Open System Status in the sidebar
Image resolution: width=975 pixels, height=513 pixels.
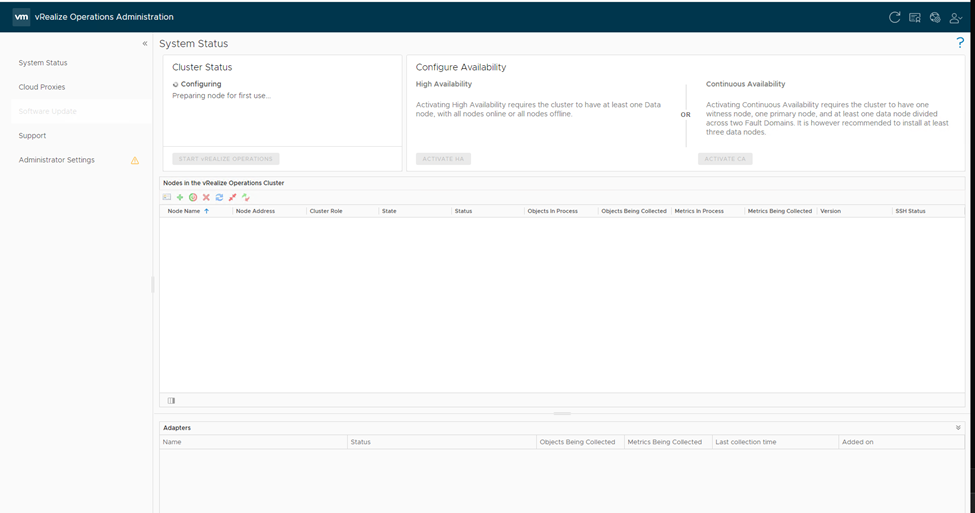pyautogui.click(x=43, y=63)
